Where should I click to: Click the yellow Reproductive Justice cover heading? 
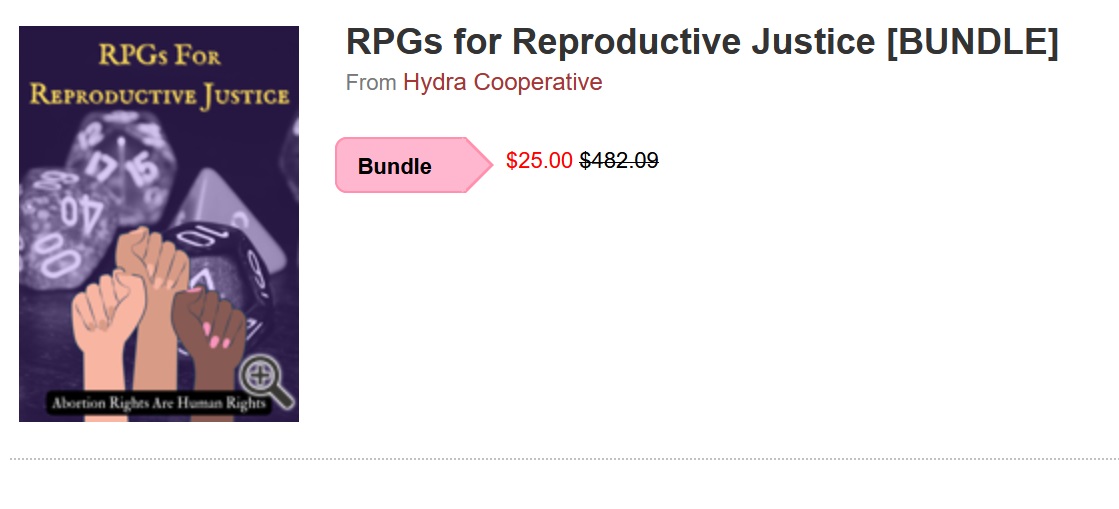[159, 95]
